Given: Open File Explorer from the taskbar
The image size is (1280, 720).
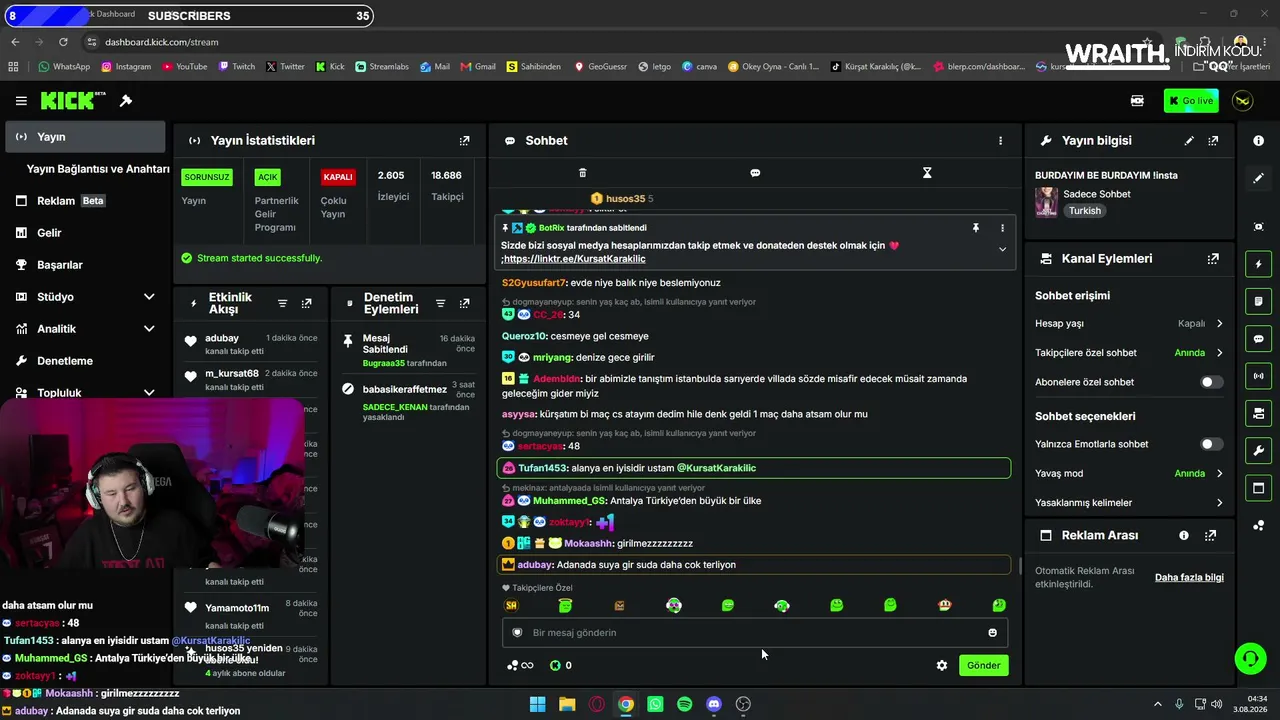Looking at the screenshot, I should [x=567, y=704].
